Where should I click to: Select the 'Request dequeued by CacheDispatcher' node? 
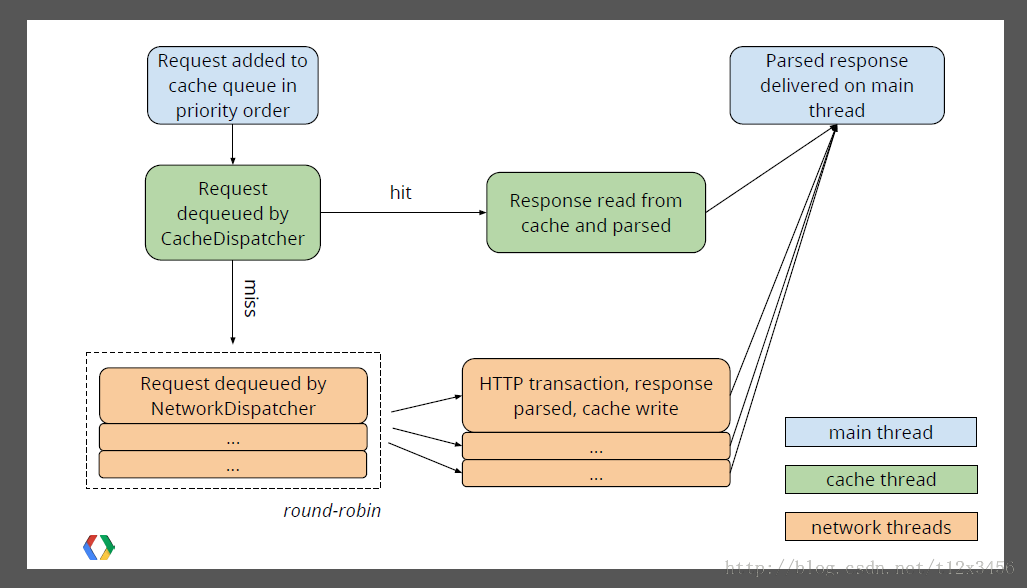tap(232, 212)
